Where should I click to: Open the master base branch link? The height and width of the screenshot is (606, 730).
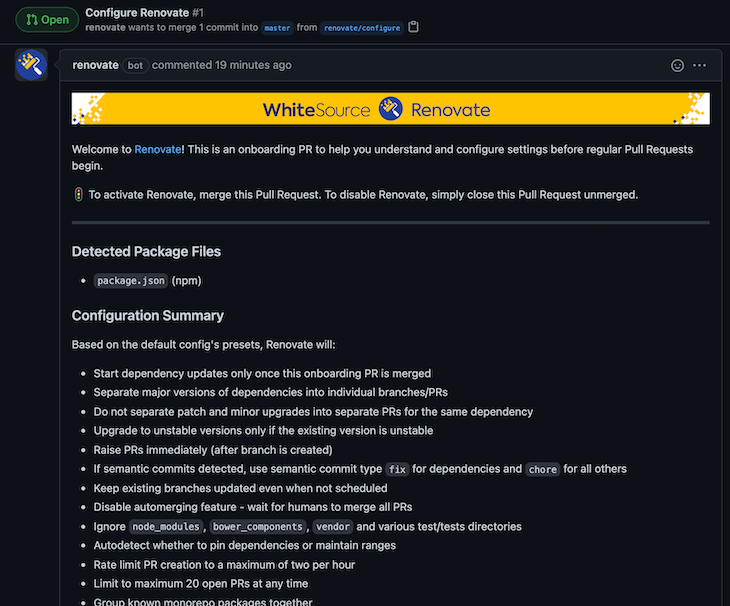277,28
